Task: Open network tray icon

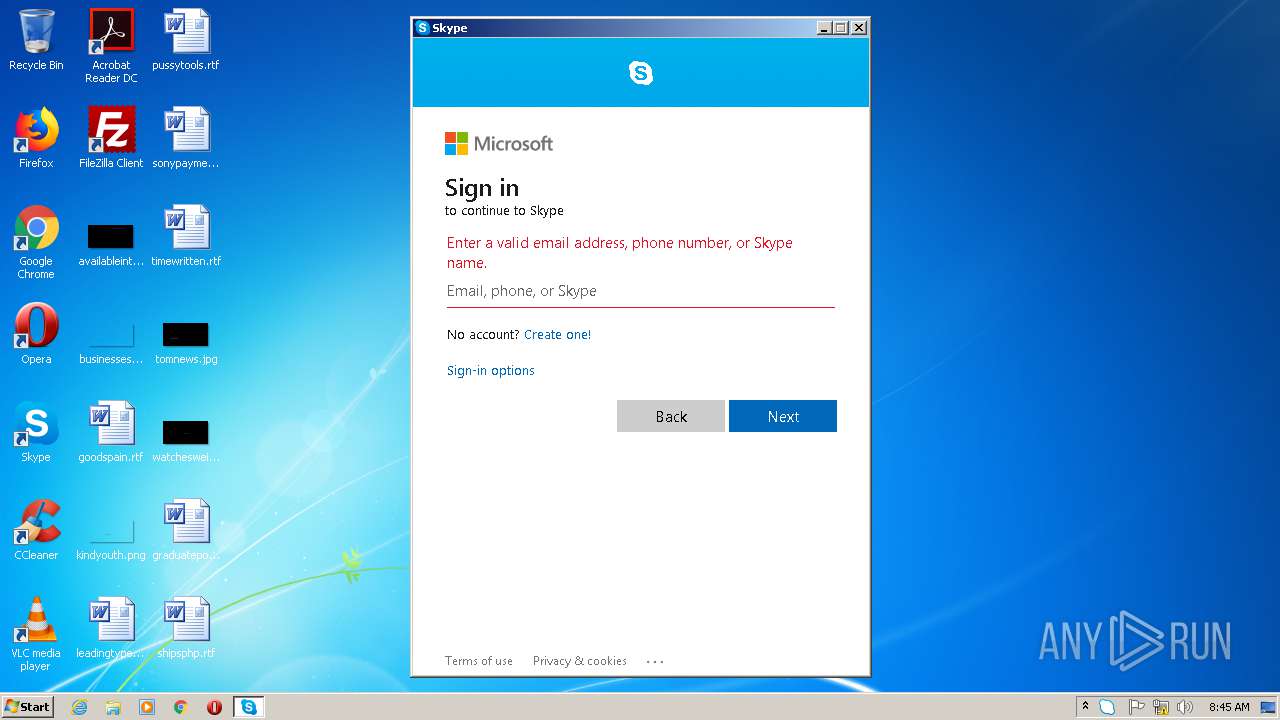Action: (1161, 707)
